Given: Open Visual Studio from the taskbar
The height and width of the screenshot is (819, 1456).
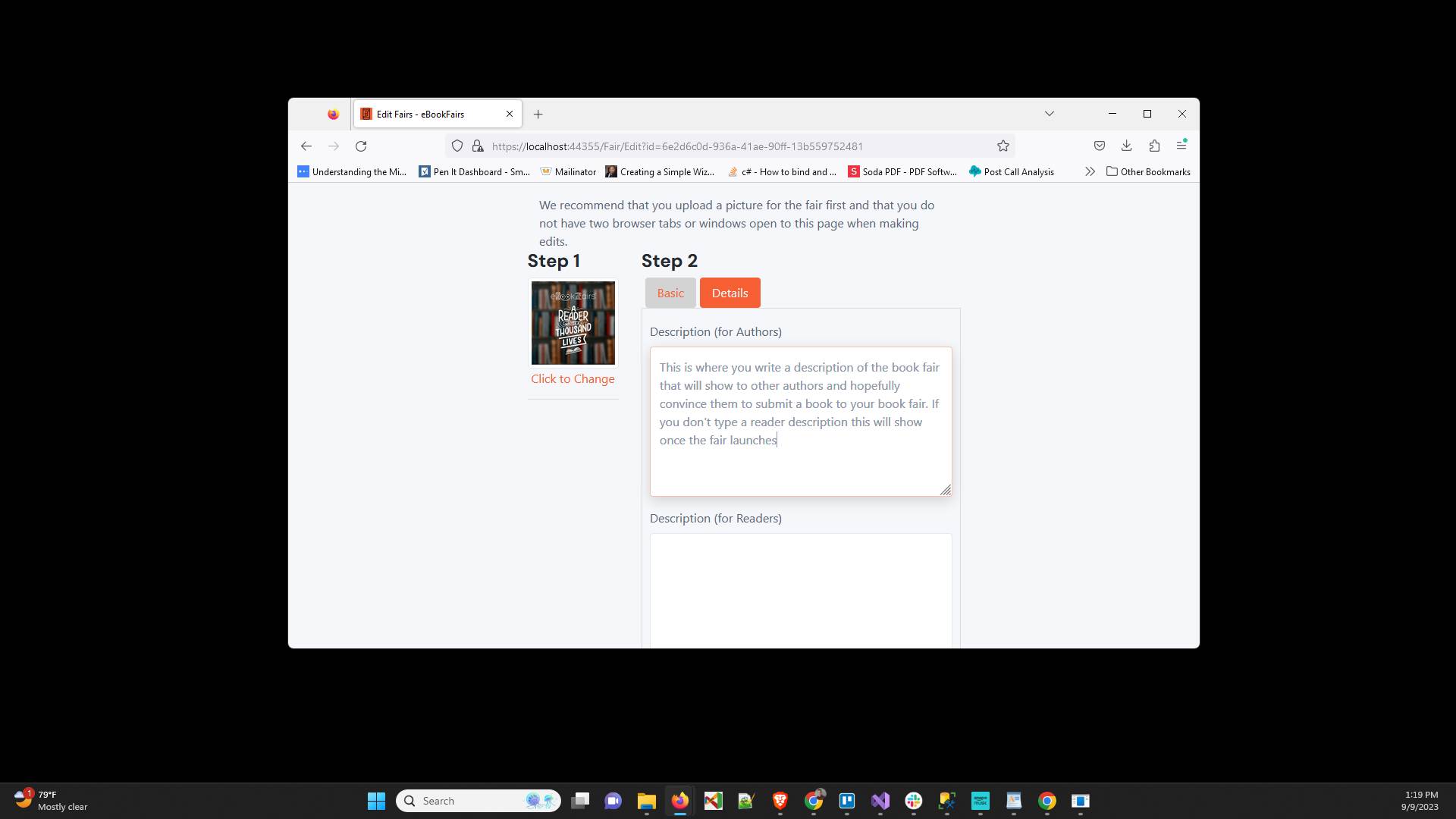Looking at the screenshot, I should 880,800.
